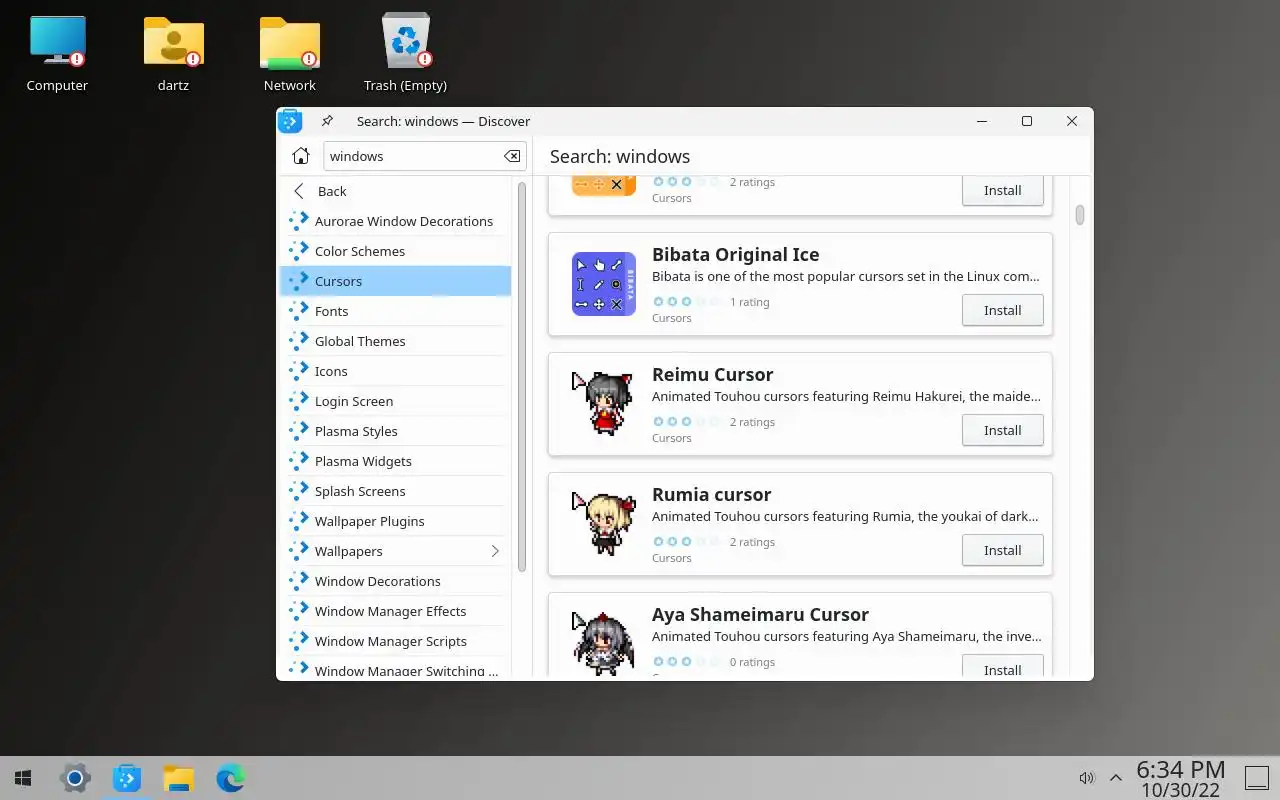
Task: Clear the search field text
Action: click(x=512, y=156)
